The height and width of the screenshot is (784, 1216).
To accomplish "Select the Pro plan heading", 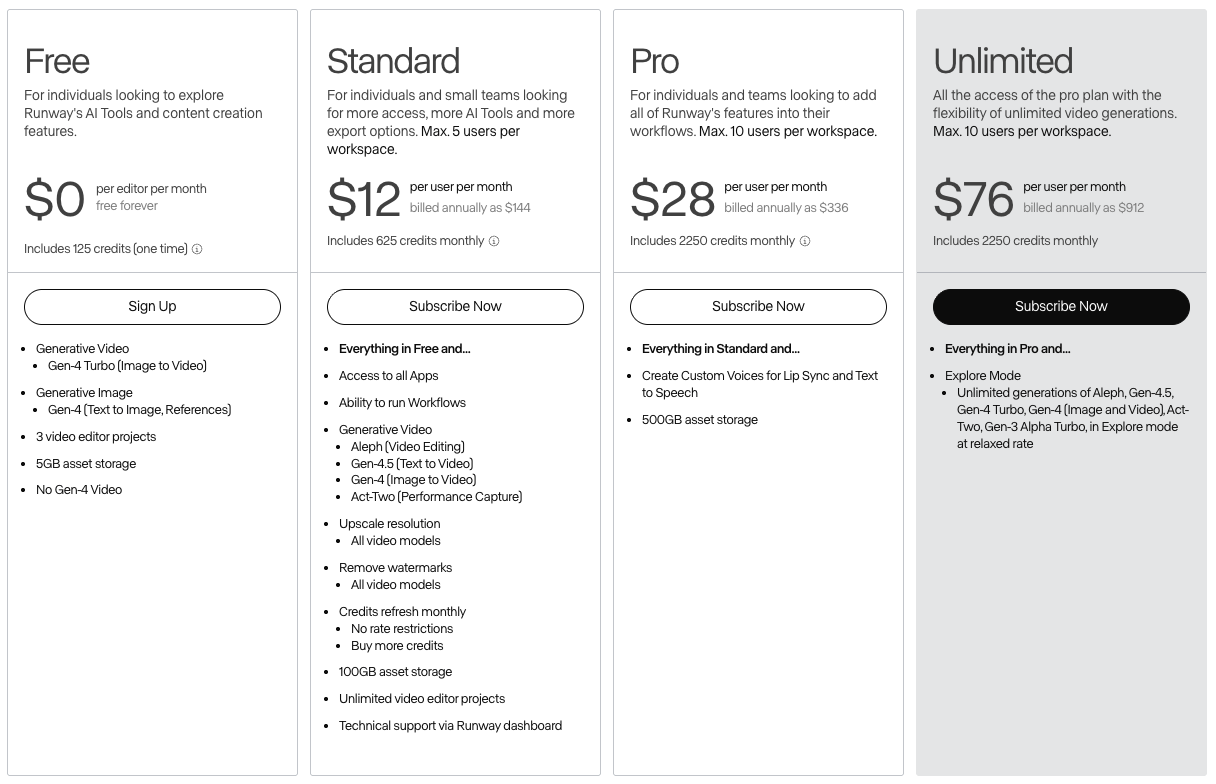I will 654,61.
